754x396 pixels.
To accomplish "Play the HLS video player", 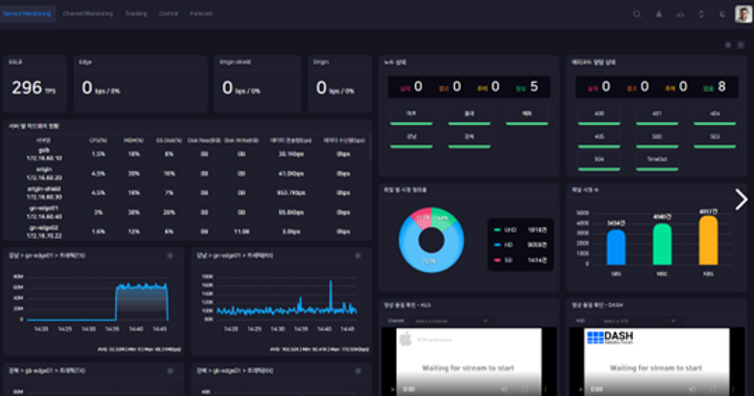I will (393, 389).
